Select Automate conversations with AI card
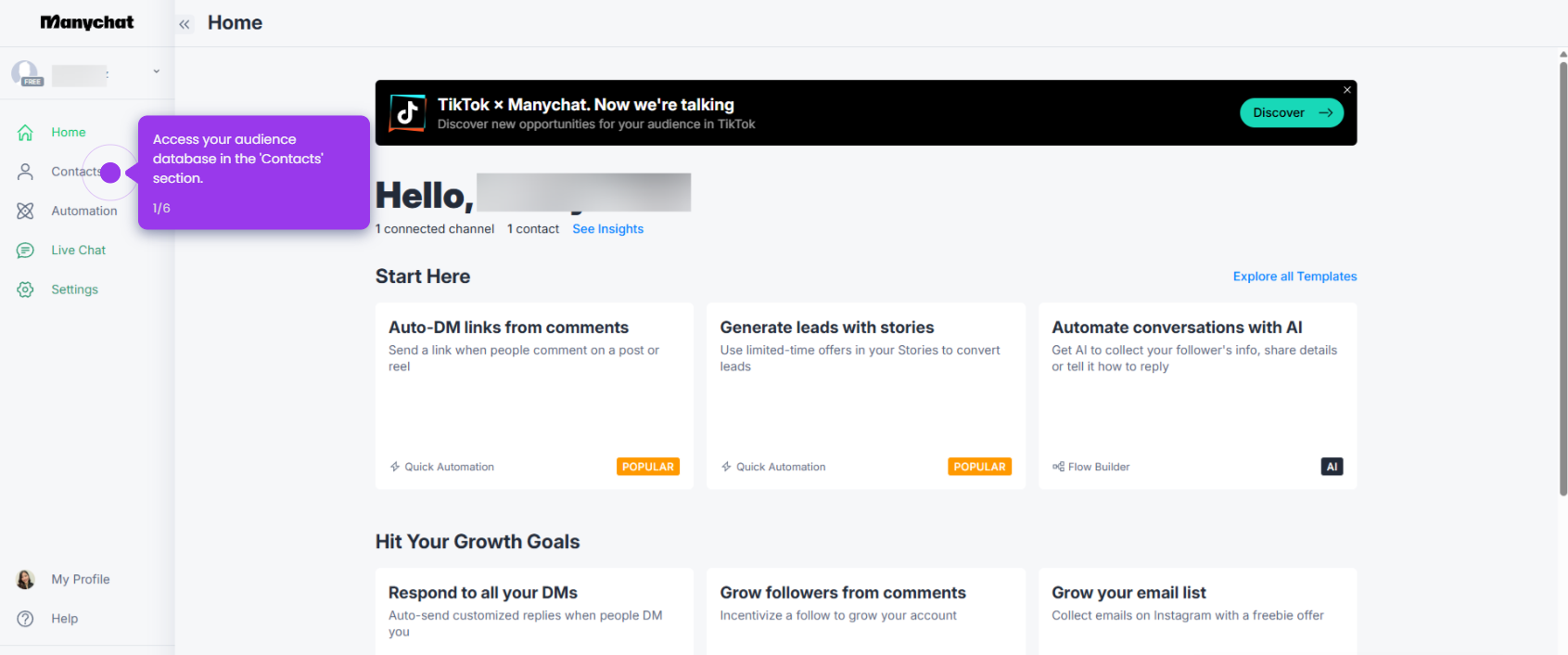Image resolution: width=1568 pixels, height=655 pixels. pos(1197,396)
